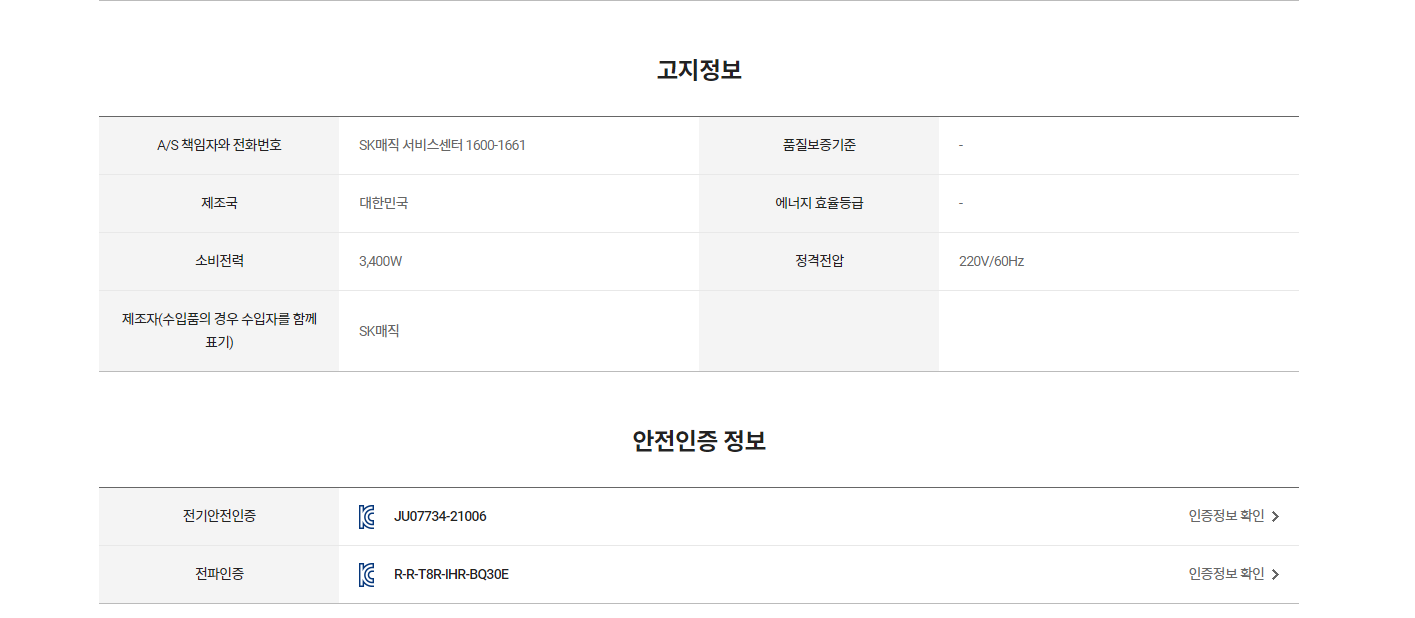Click the KC mark beside JU07734-21006
This screenshot has width=1415, height=618.
pos(367,517)
